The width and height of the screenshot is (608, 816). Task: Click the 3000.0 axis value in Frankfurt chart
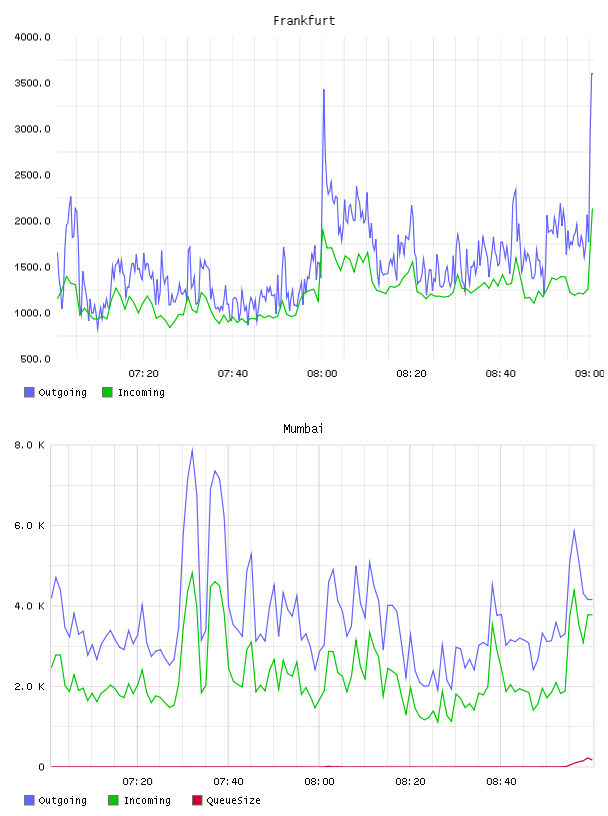coord(32,129)
